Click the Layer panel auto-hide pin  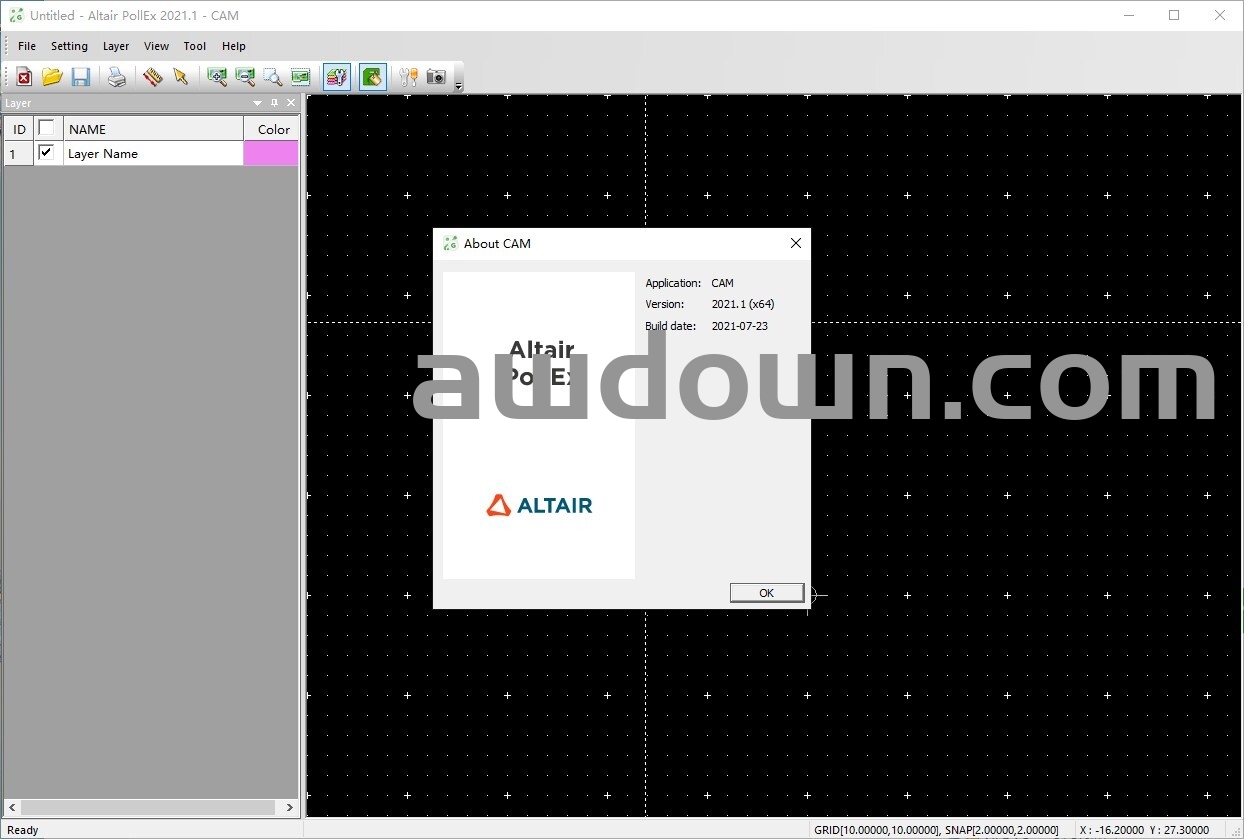(x=274, y=103)
